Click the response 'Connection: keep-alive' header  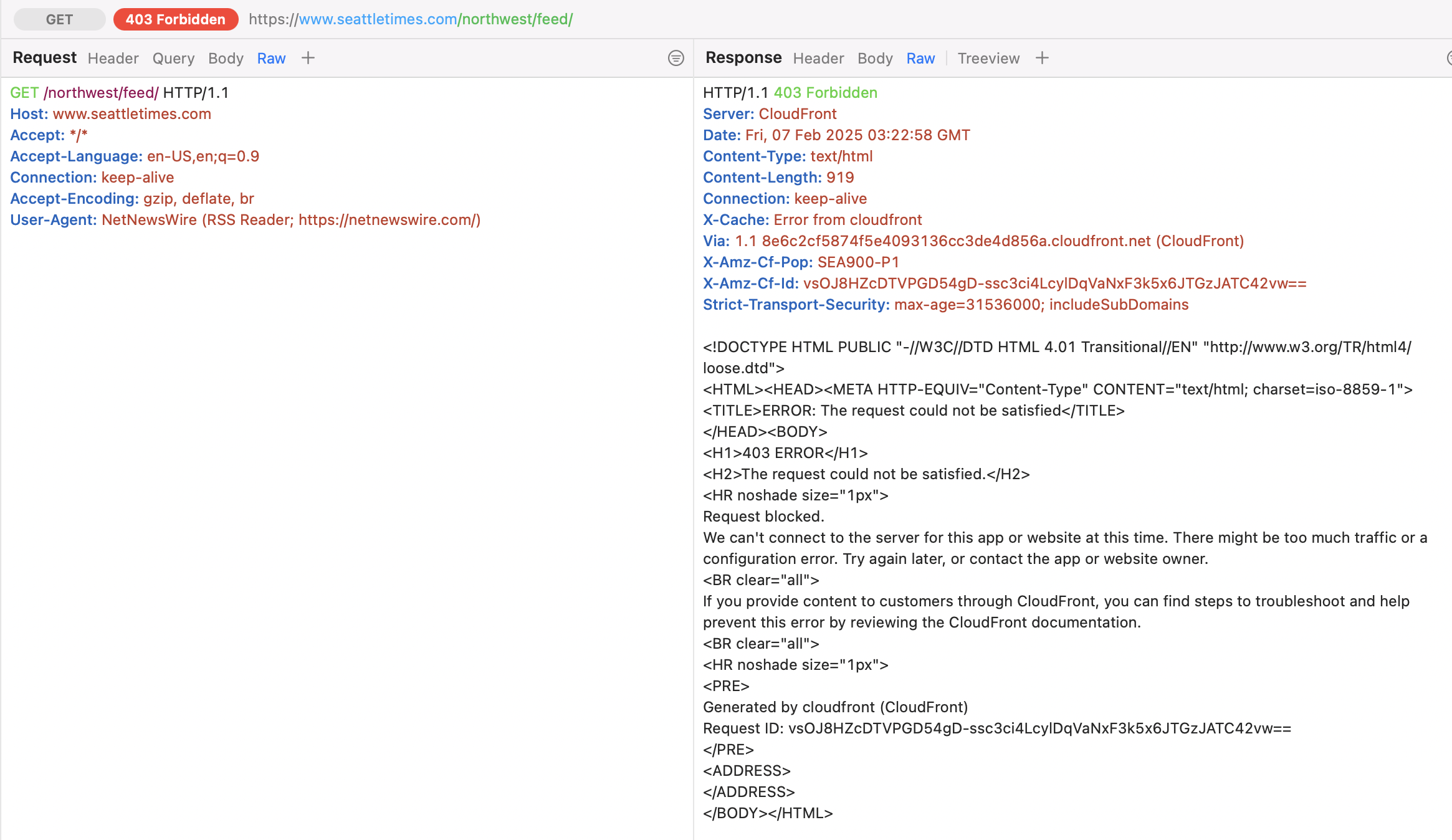point(785,199)
